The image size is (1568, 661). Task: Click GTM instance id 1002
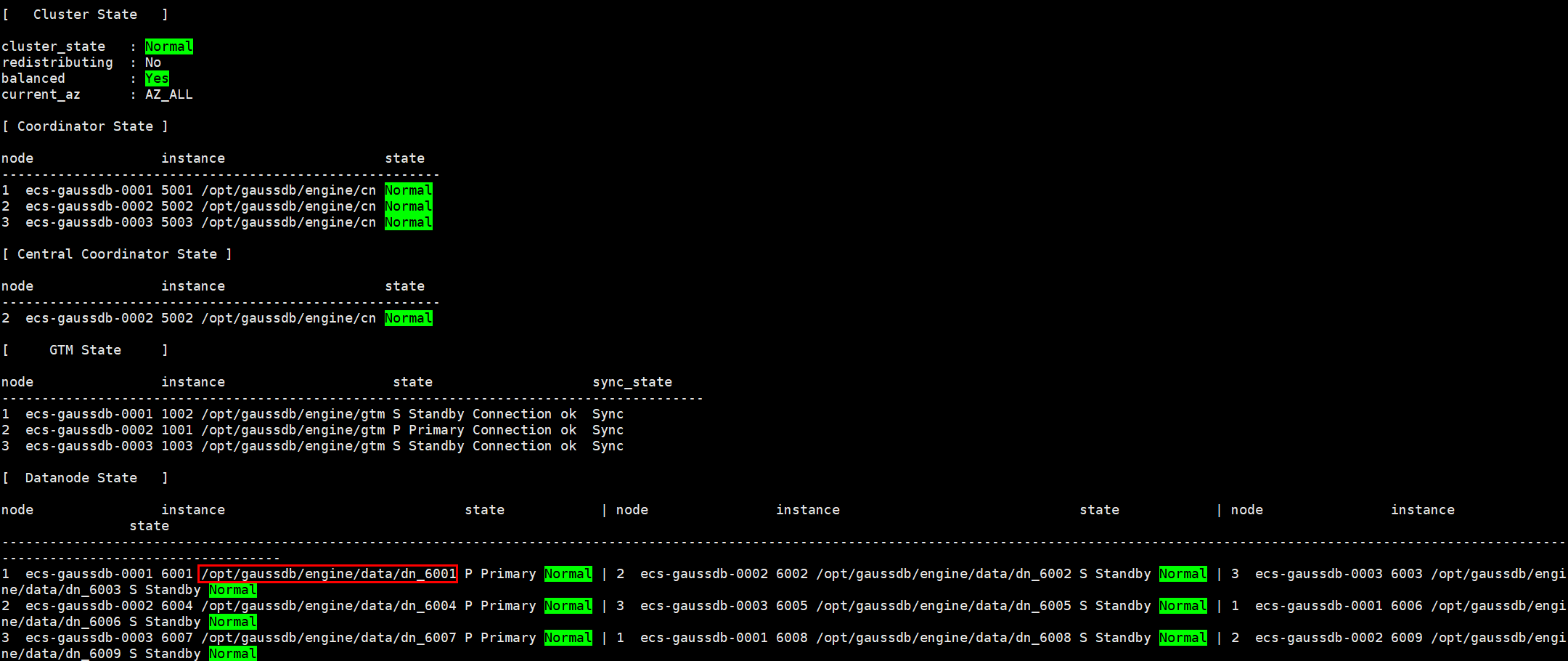(x=177, y=414)
